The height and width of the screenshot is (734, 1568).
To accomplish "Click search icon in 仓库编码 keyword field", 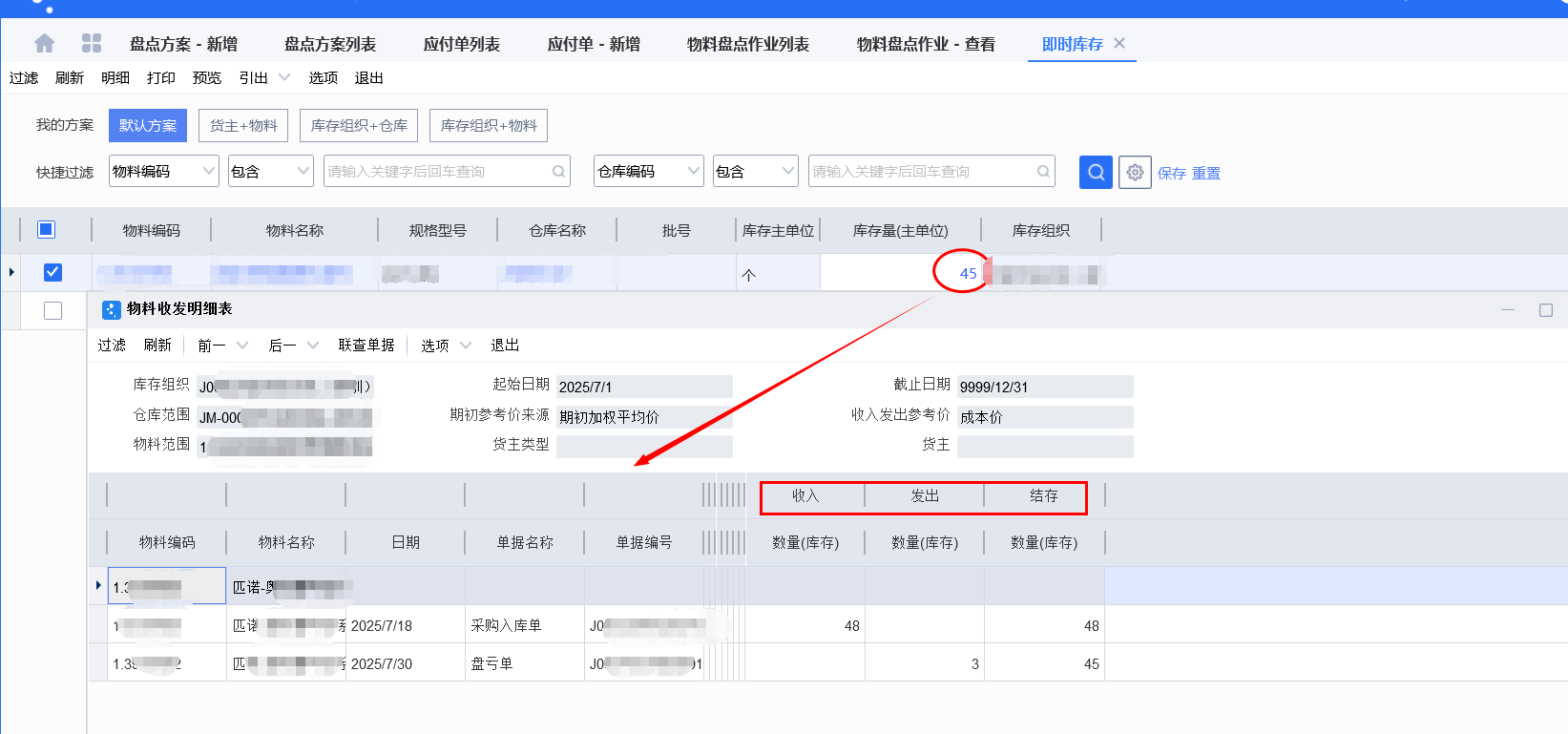I will [1043, 172].
